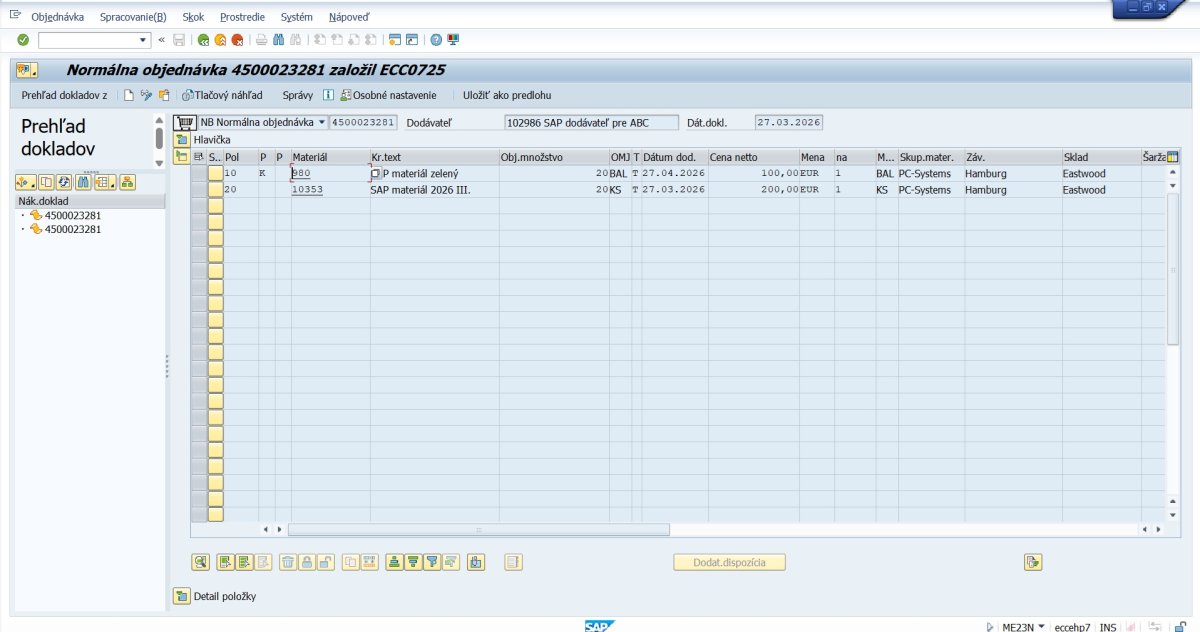Screen dimensions: 1200x632
Task: Click the shopping cart document icon
Action: pyautogui.click(x=184, y=123)
